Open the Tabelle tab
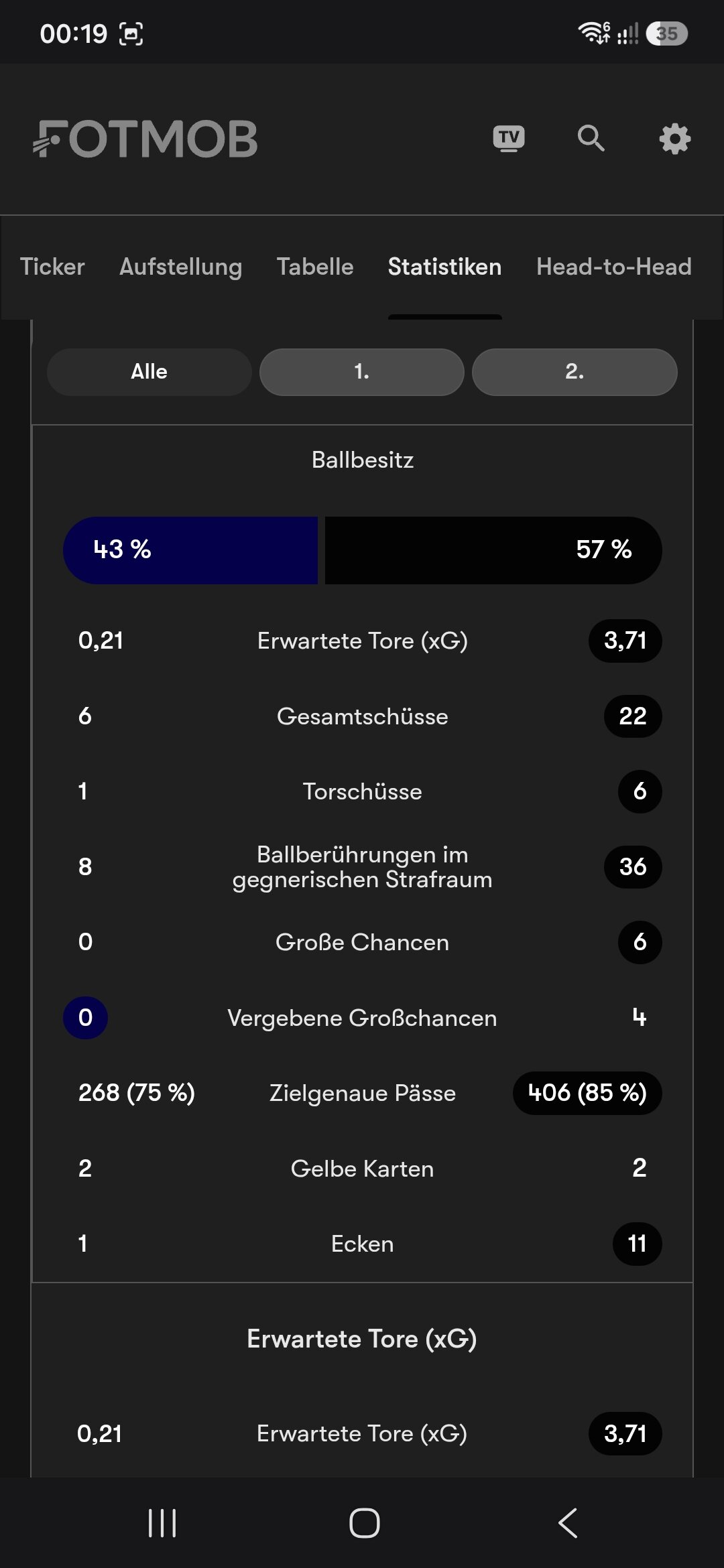Viewport: 724px width, 1568px height. tap(315, 267)
